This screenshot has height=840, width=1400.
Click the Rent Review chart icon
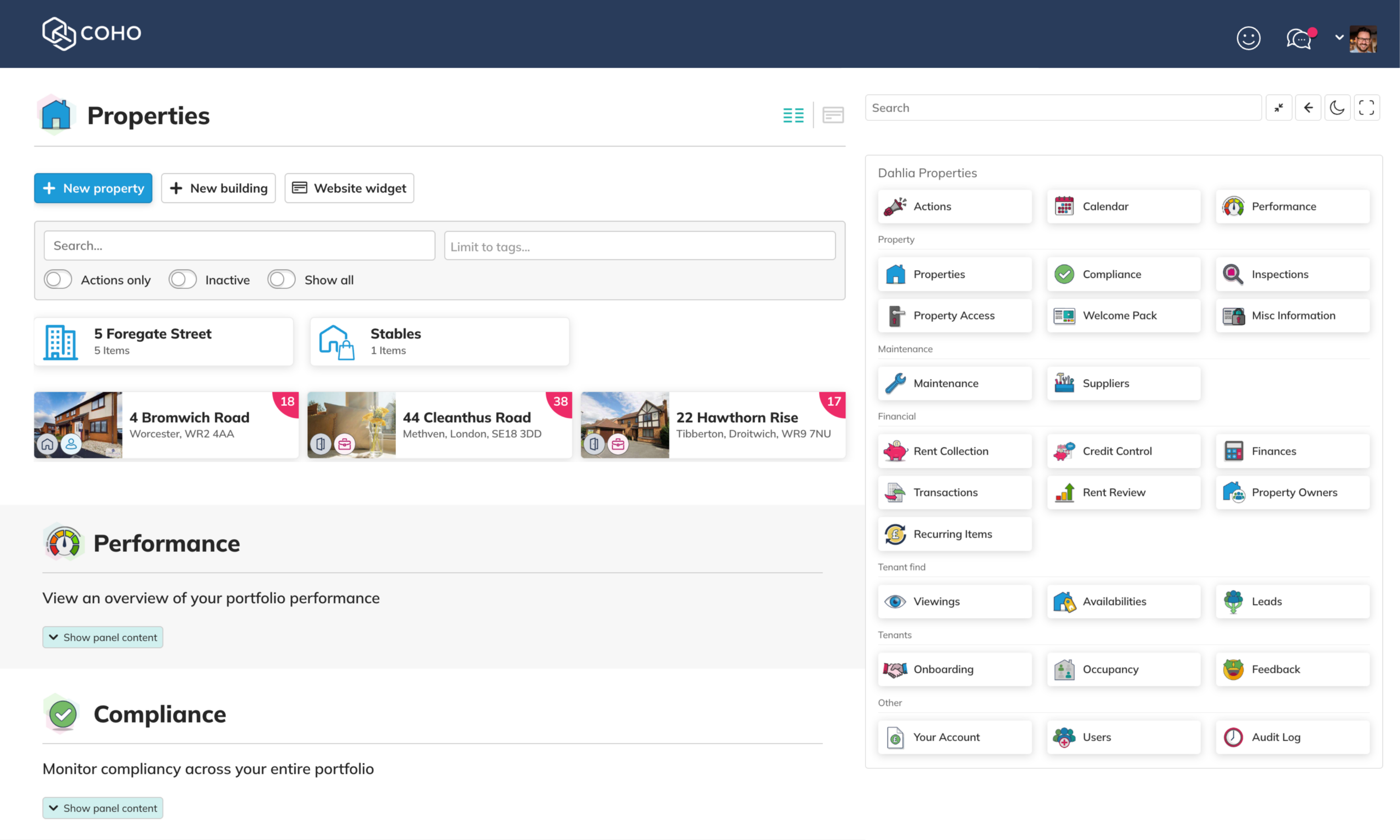[1064, 492]
